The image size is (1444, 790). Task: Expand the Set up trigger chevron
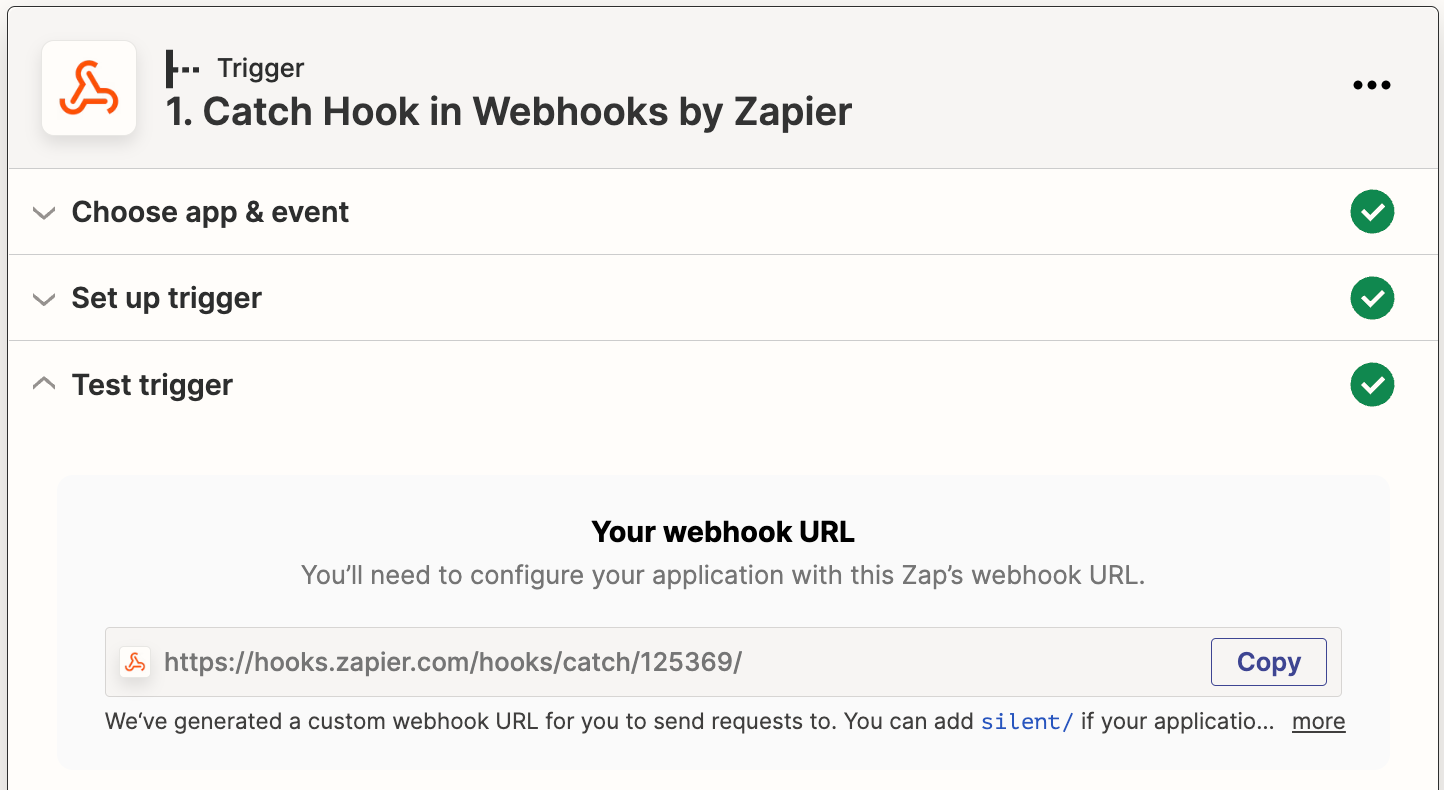point(43,299)
